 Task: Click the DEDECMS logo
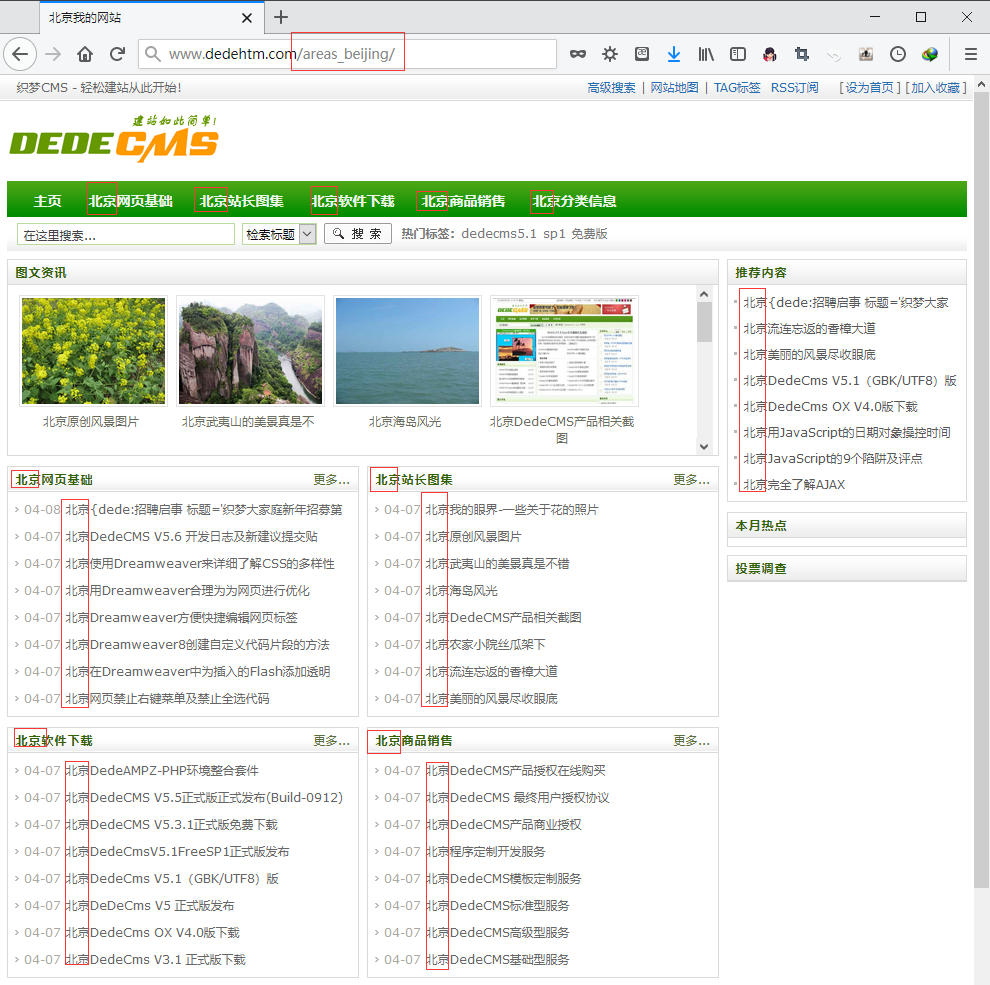click(114, 138)
